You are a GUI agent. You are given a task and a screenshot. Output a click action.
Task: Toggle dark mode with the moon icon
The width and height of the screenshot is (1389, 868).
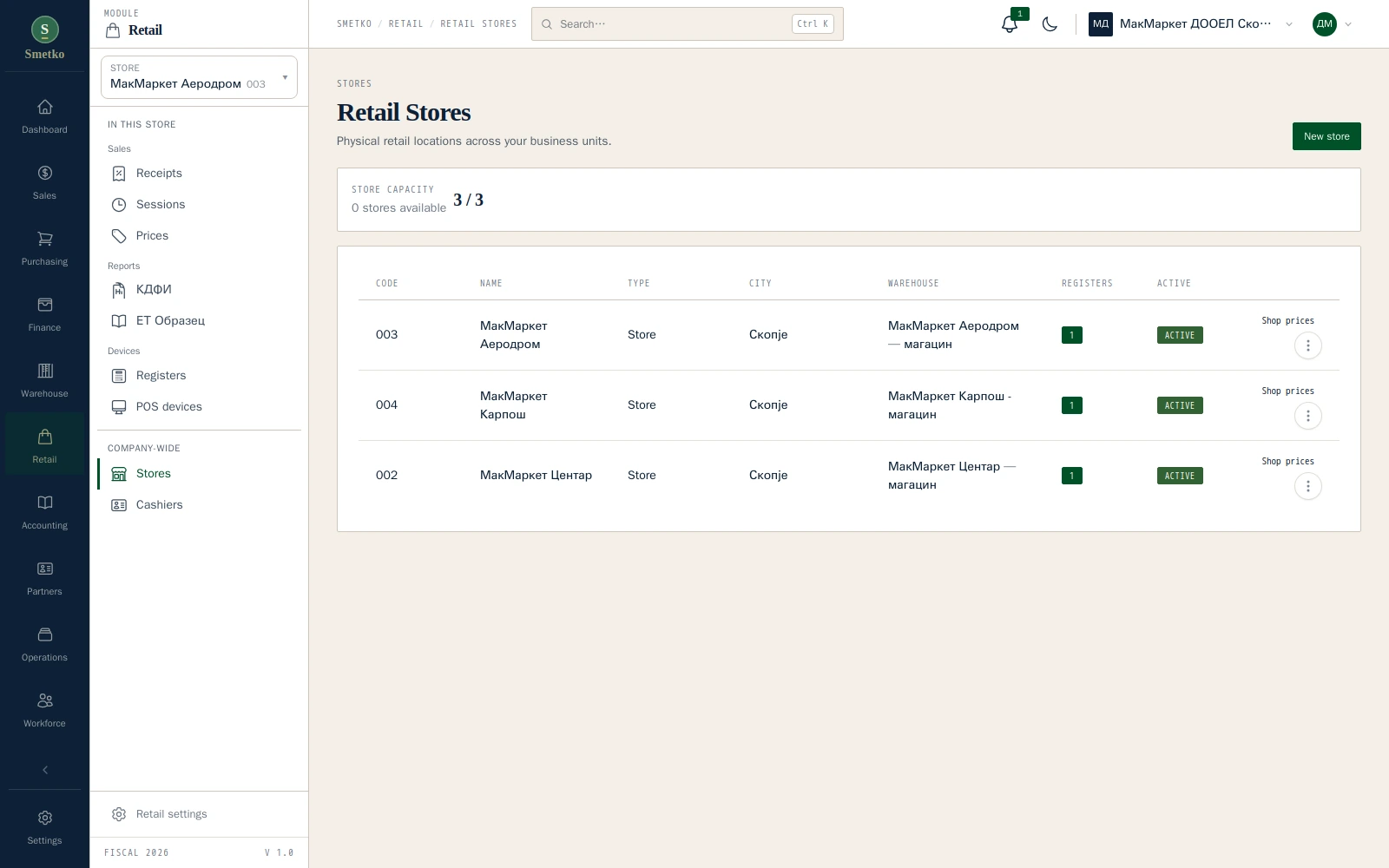pyautogui.click(x=1050, y=24)
